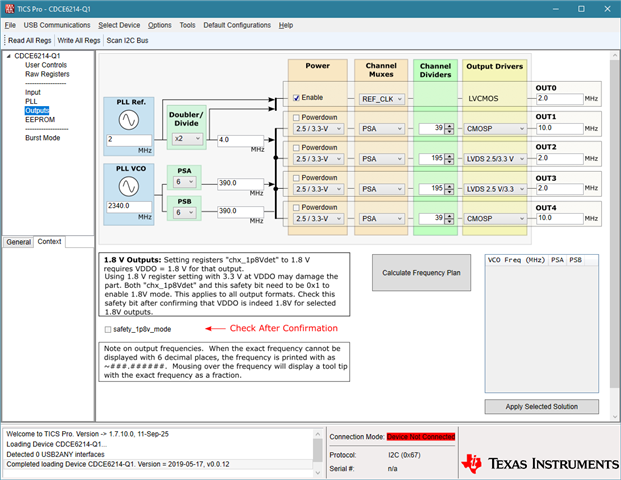Screen dimensions: 621x480
Task: Click the PSA column header in solutions list
Action: pos(557,260)
